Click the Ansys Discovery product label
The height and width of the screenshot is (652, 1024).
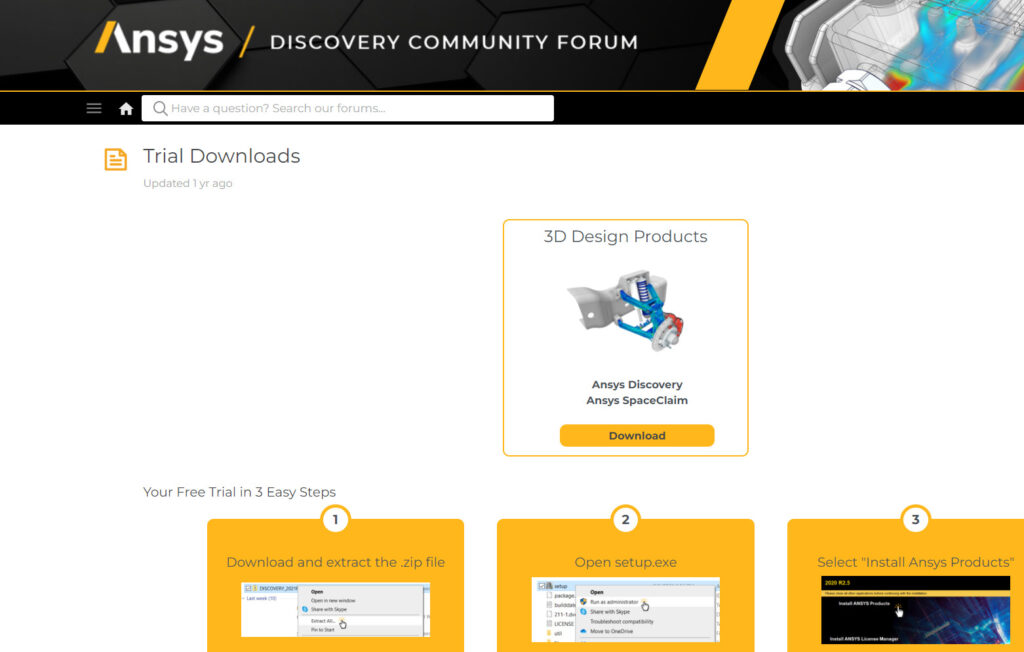click(637, 384)
